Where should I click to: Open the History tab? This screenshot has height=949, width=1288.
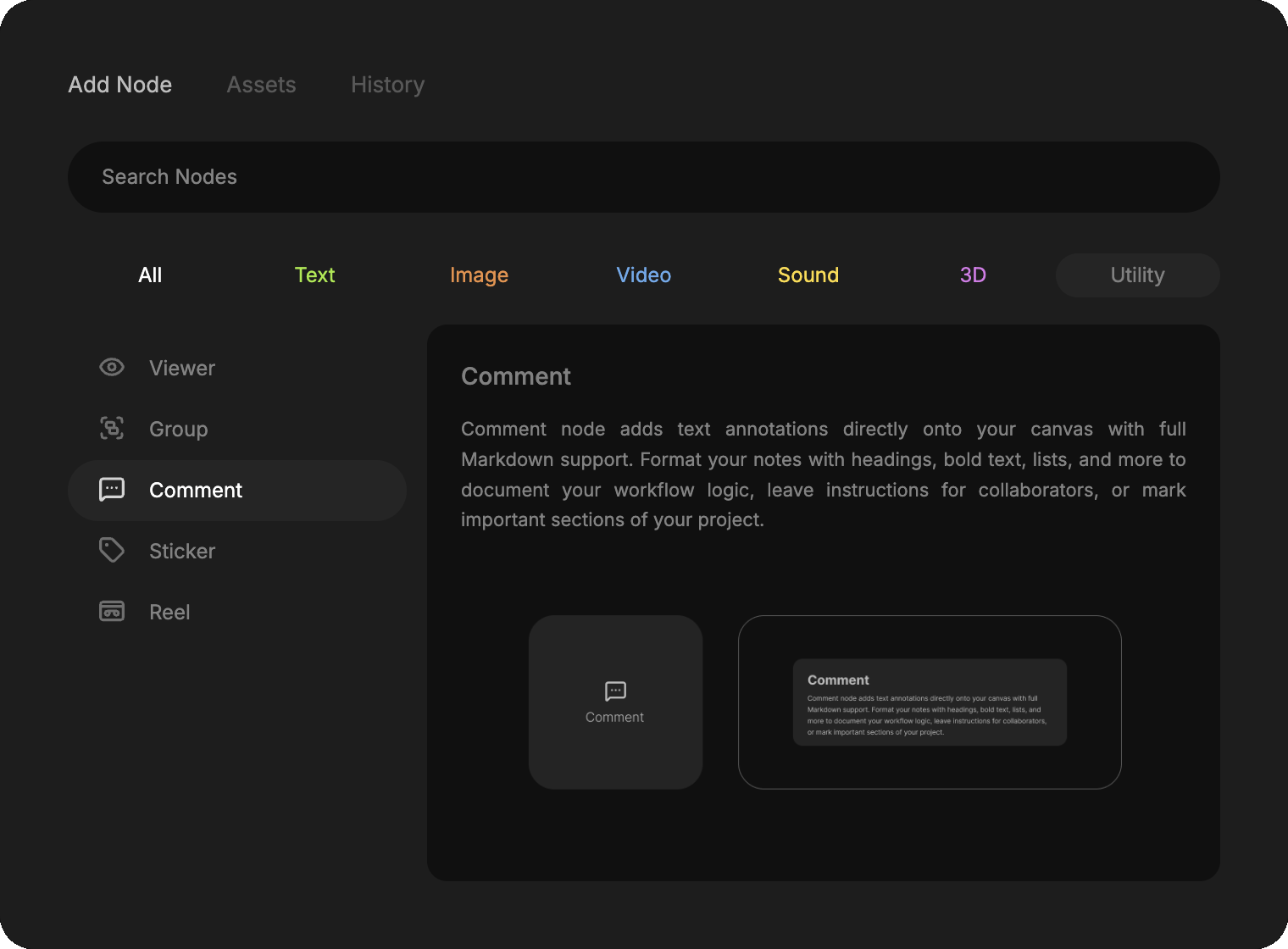[x=387, y=85]
